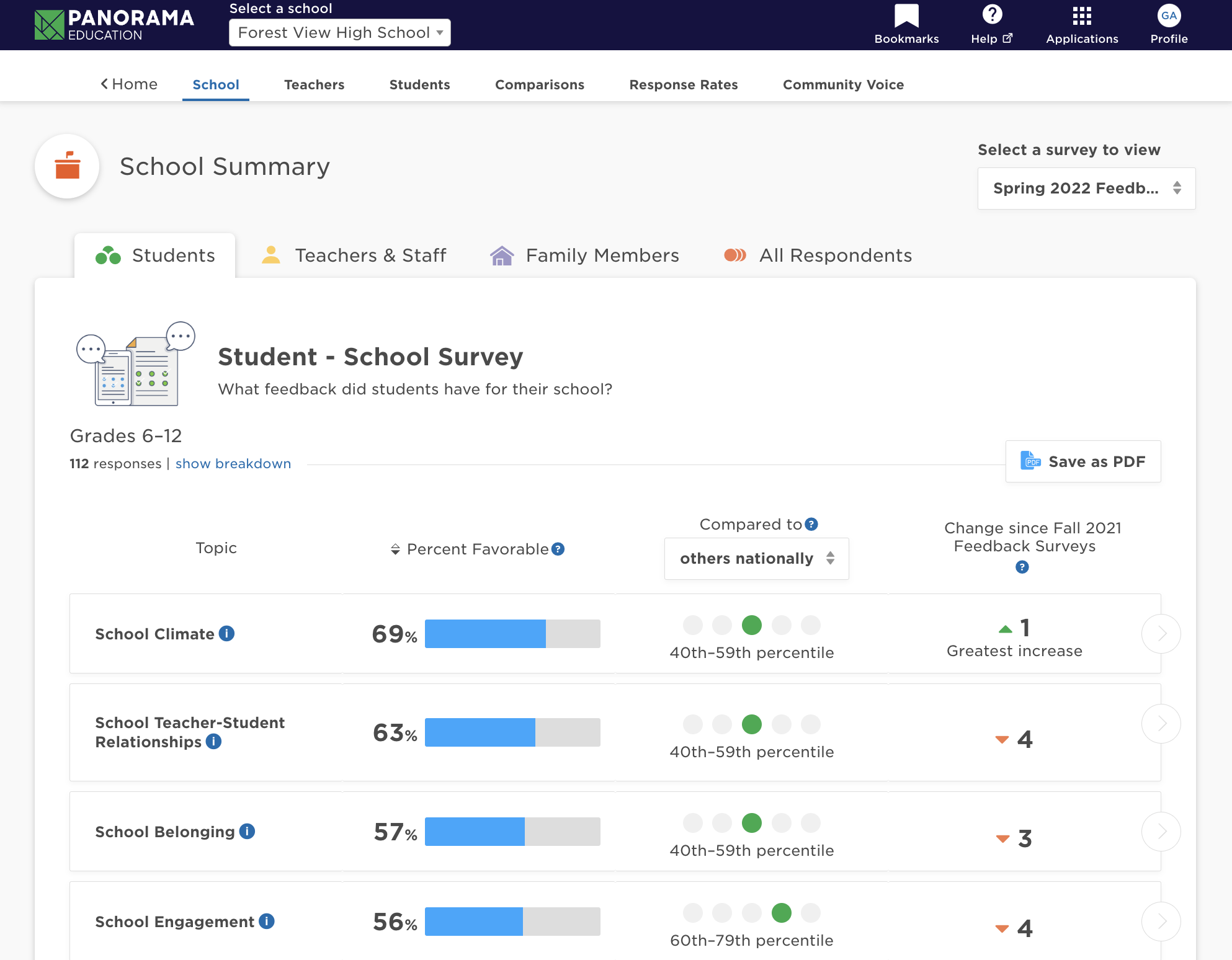The width and height of the screenshot is (1232, 960).
Task: Click the Applications grid icon
Action: [1082, 17]
